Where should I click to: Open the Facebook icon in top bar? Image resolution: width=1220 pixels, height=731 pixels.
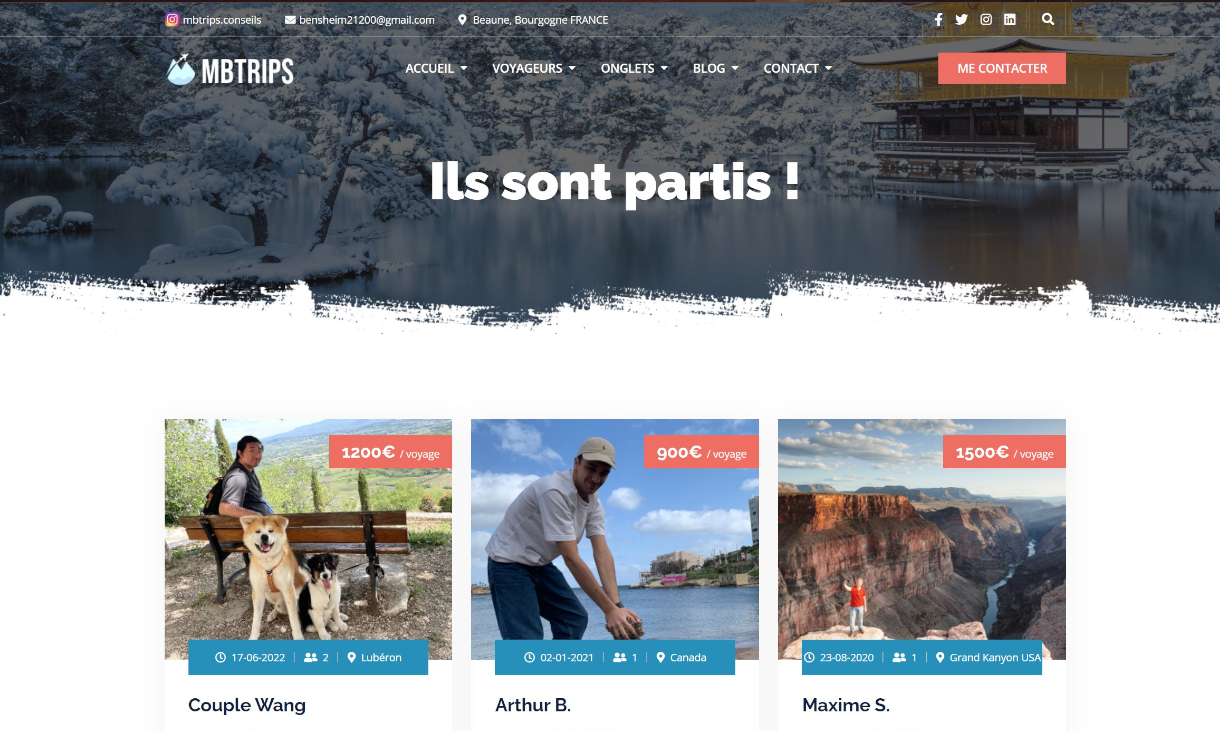click(x=938, y=19)
